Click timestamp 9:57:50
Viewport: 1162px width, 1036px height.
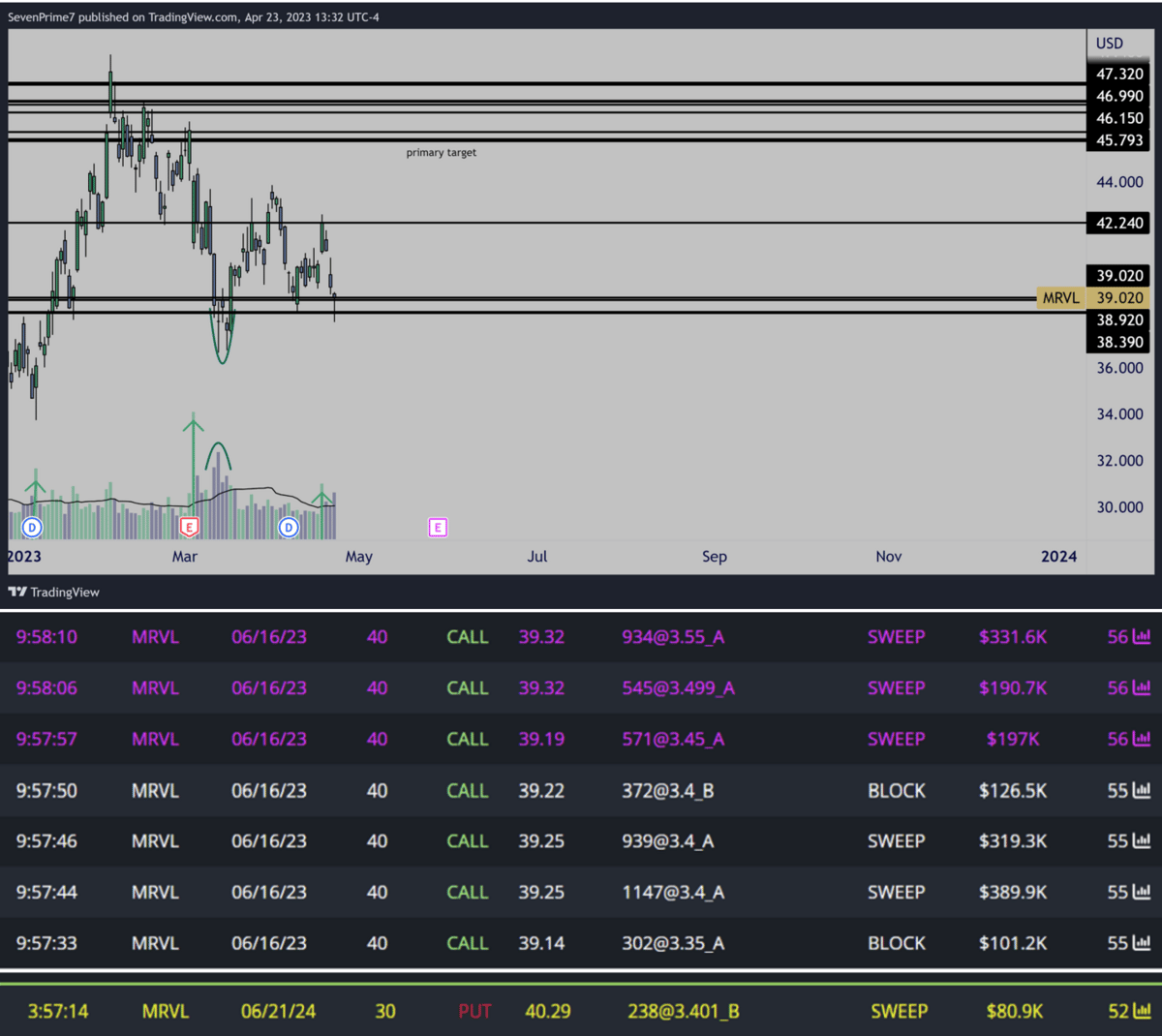click(x=46, y=791)
